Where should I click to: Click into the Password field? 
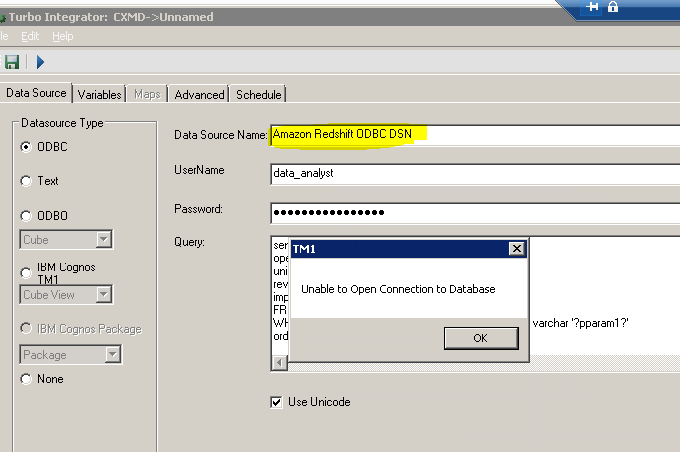[x=475, y=213]
